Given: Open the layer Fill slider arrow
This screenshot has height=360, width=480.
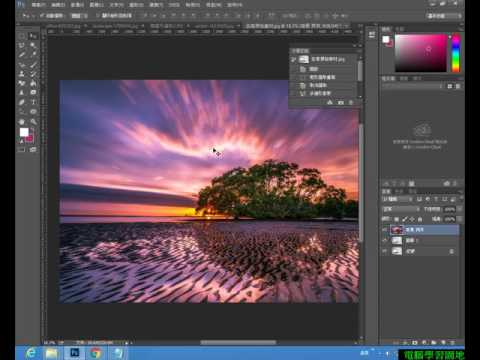Looking at the screenshot, I should click(x=460, y=219).
